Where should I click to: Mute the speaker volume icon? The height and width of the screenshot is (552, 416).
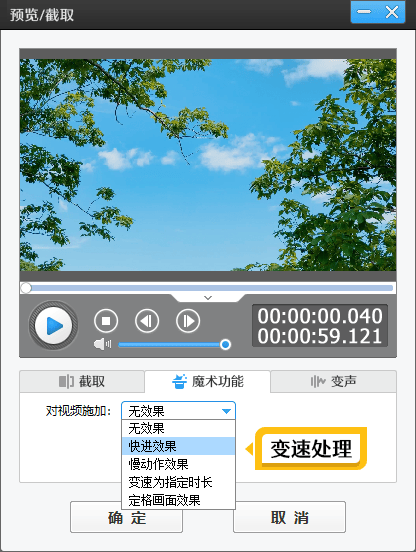pyautogui.click(x=102, y=344)
